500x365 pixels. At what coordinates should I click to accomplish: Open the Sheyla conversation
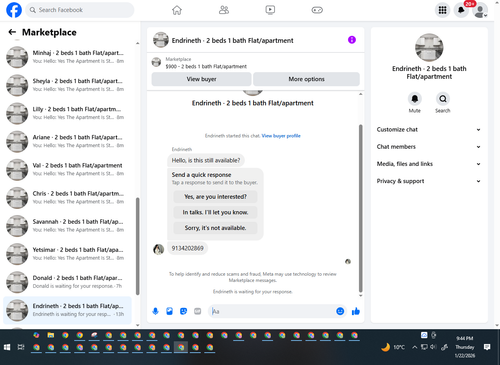(x=67, y=85)
